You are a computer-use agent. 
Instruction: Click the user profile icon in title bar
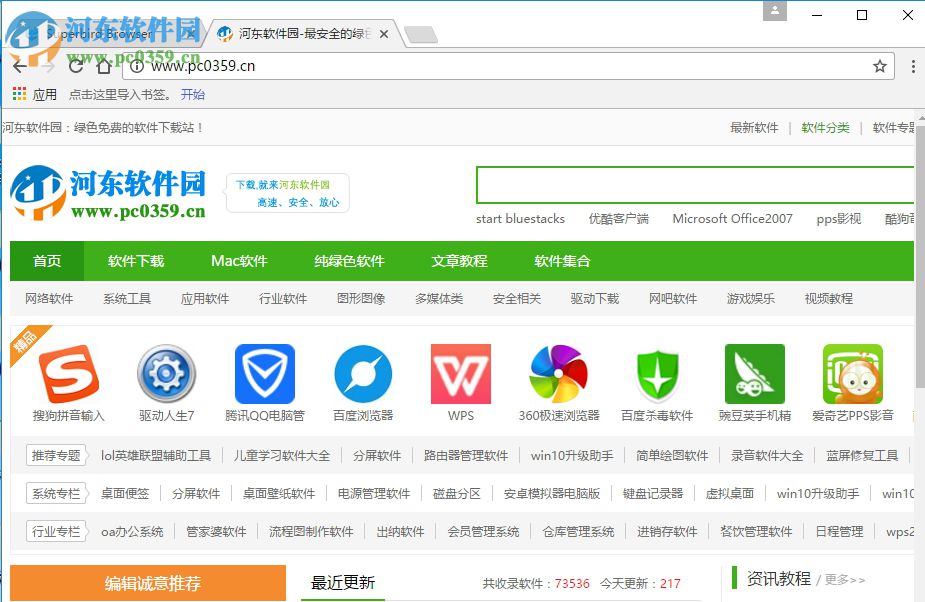coord(775,11)
